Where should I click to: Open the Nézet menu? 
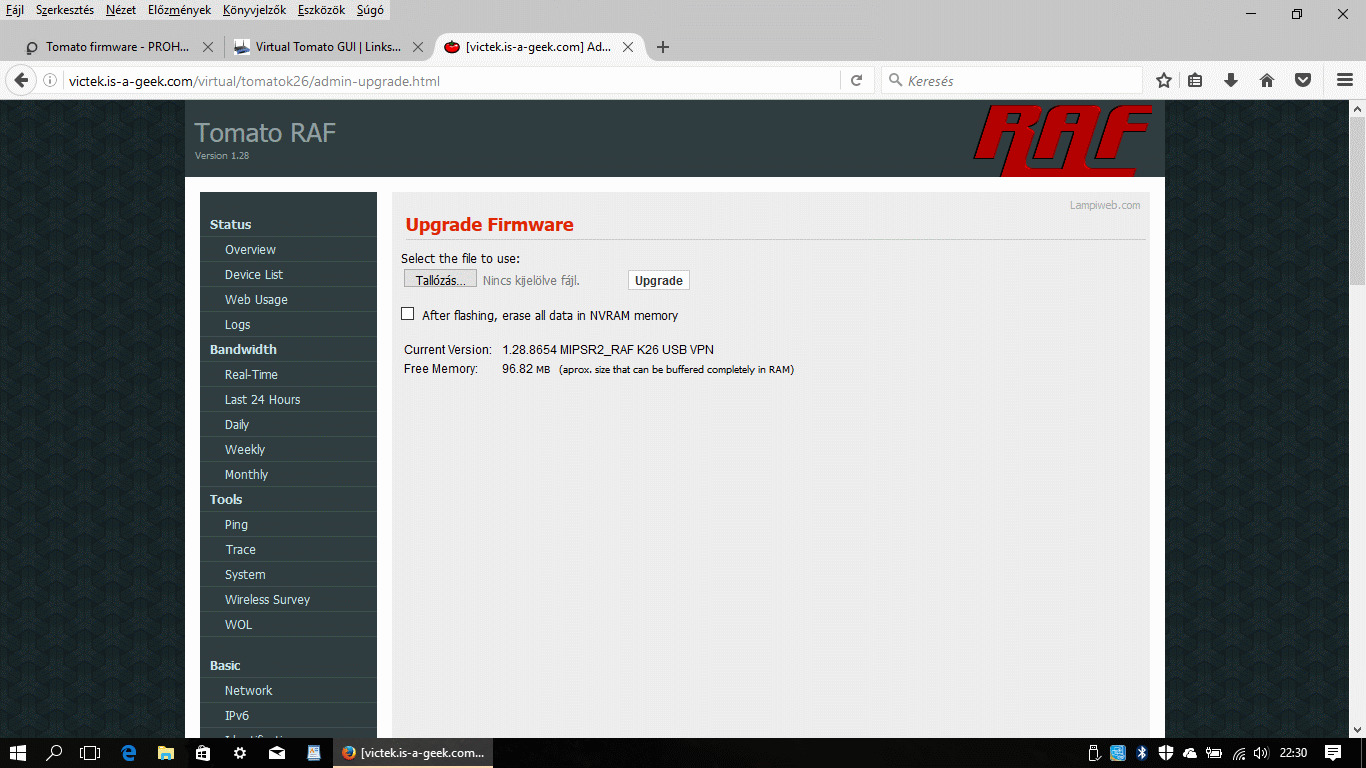[x=121, y=10]
